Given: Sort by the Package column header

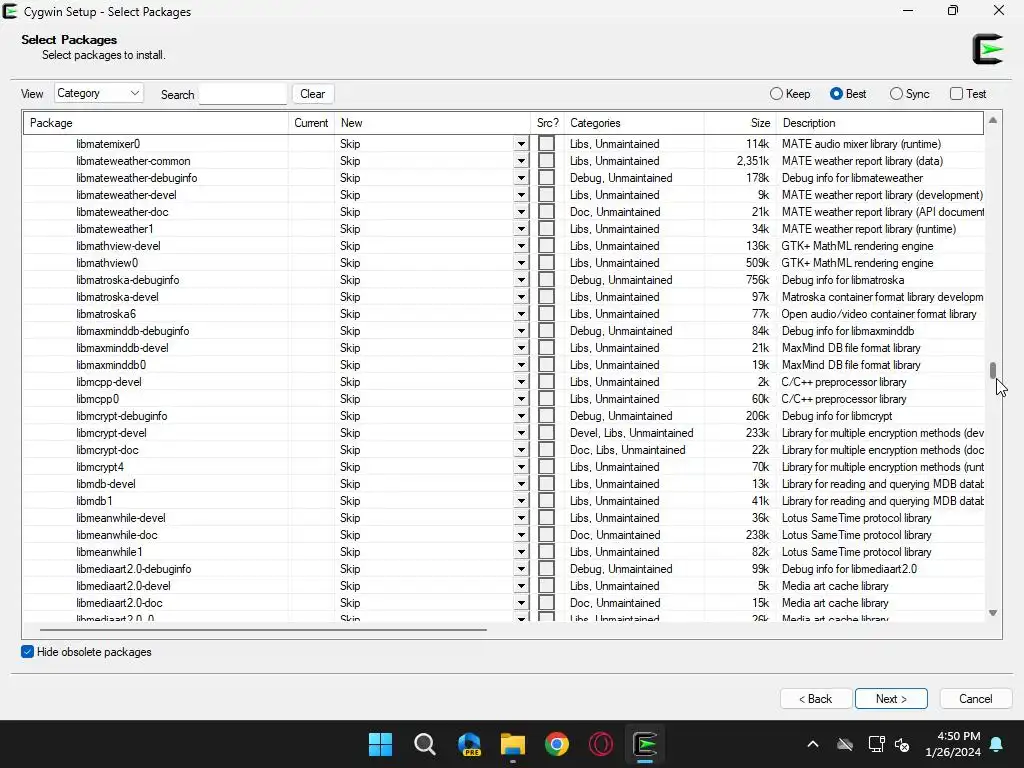Looking at the screenshot, I should click(x=155, y=123).
